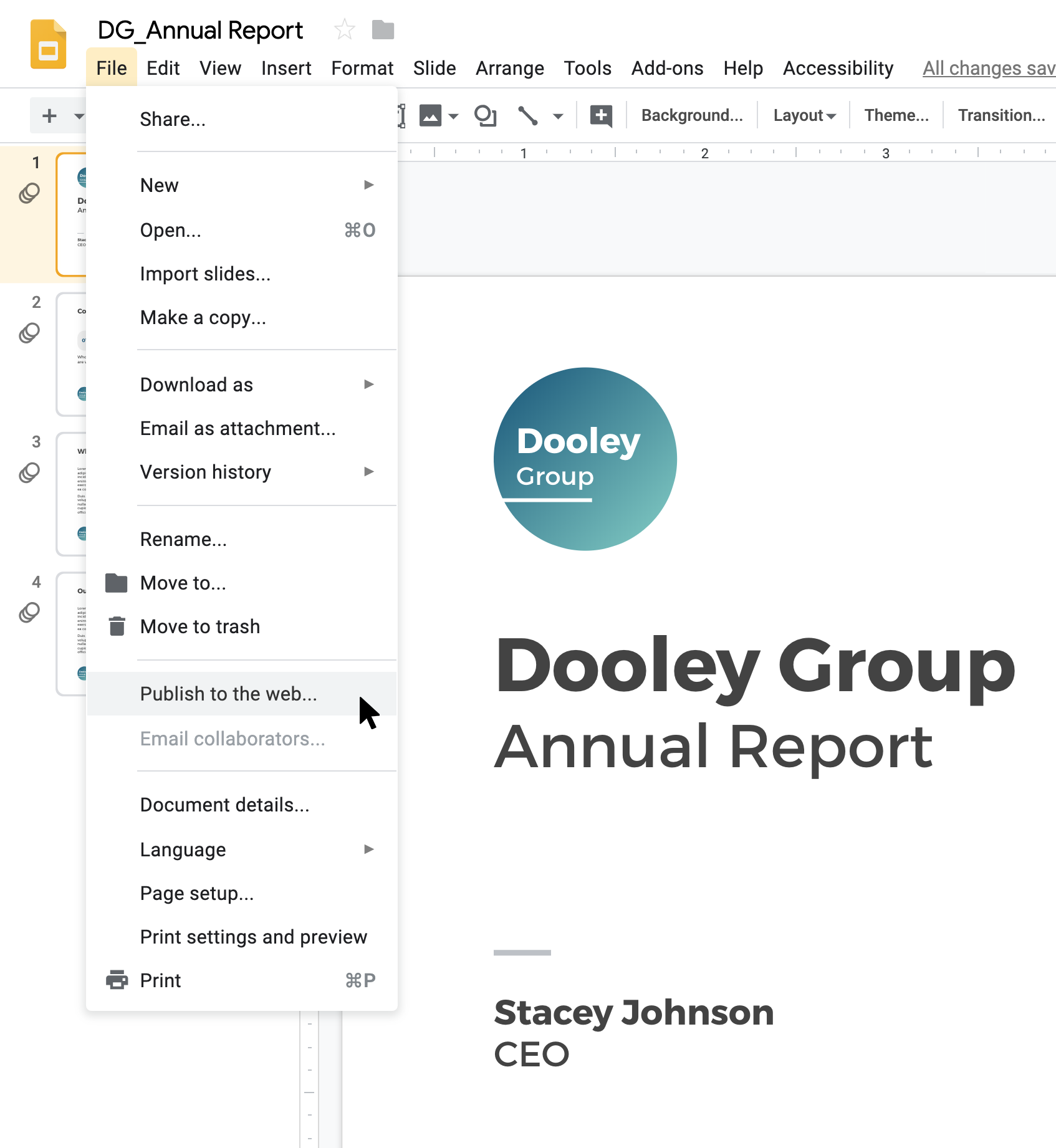1056x1148 pixels.
Task: Open the Theme chooser
Action: pos(895,115)
